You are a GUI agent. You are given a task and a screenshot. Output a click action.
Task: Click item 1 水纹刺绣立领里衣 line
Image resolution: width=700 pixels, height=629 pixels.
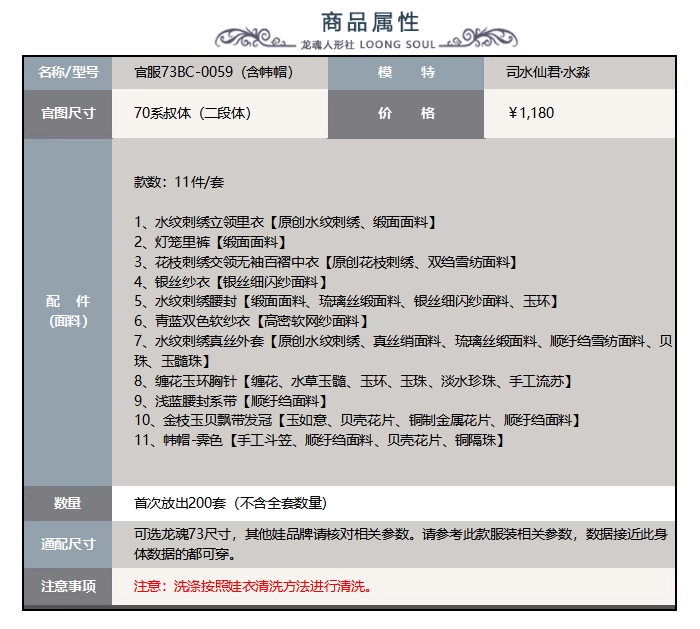(285, 222)
